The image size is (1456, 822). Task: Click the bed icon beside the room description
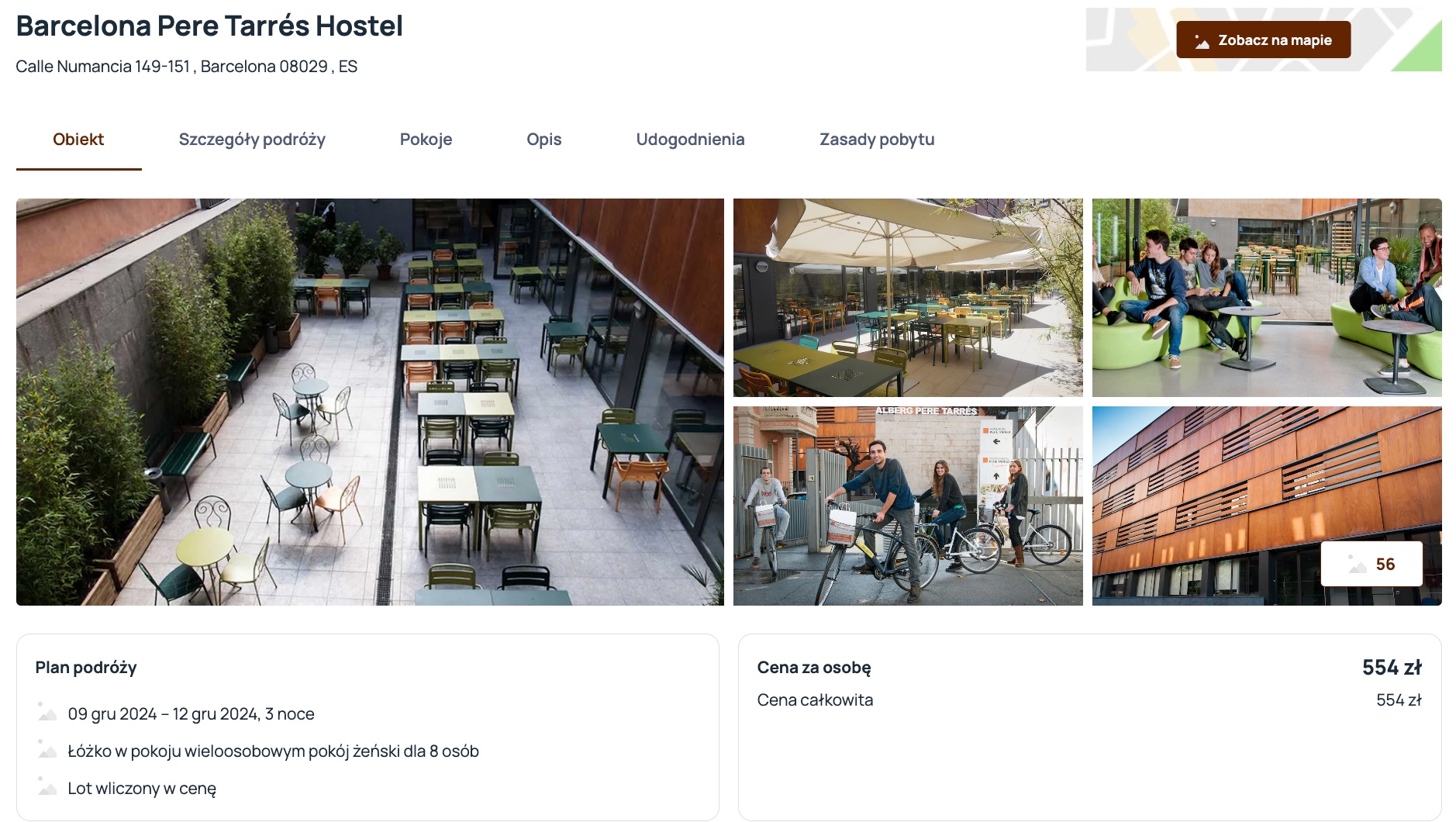47,749
